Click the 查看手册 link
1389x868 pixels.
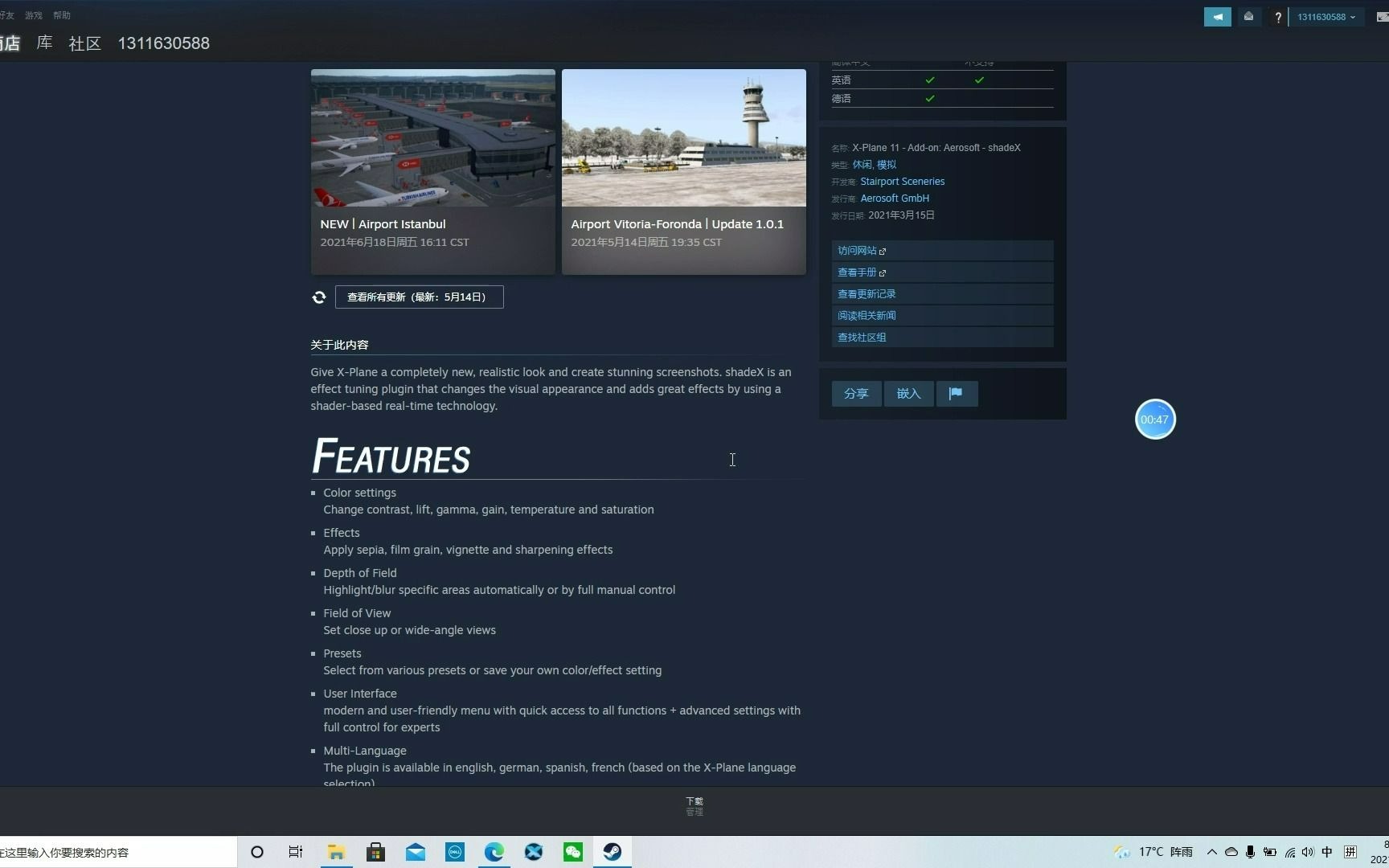tap(942, 272)
